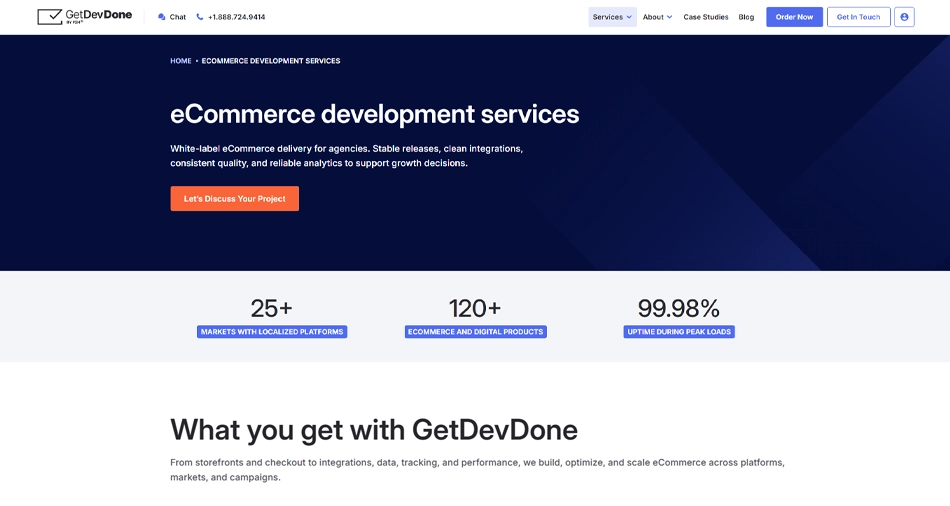Click the Order Now button
The height and width of the screenshot is (506, 950).
[x=794, y=17]
